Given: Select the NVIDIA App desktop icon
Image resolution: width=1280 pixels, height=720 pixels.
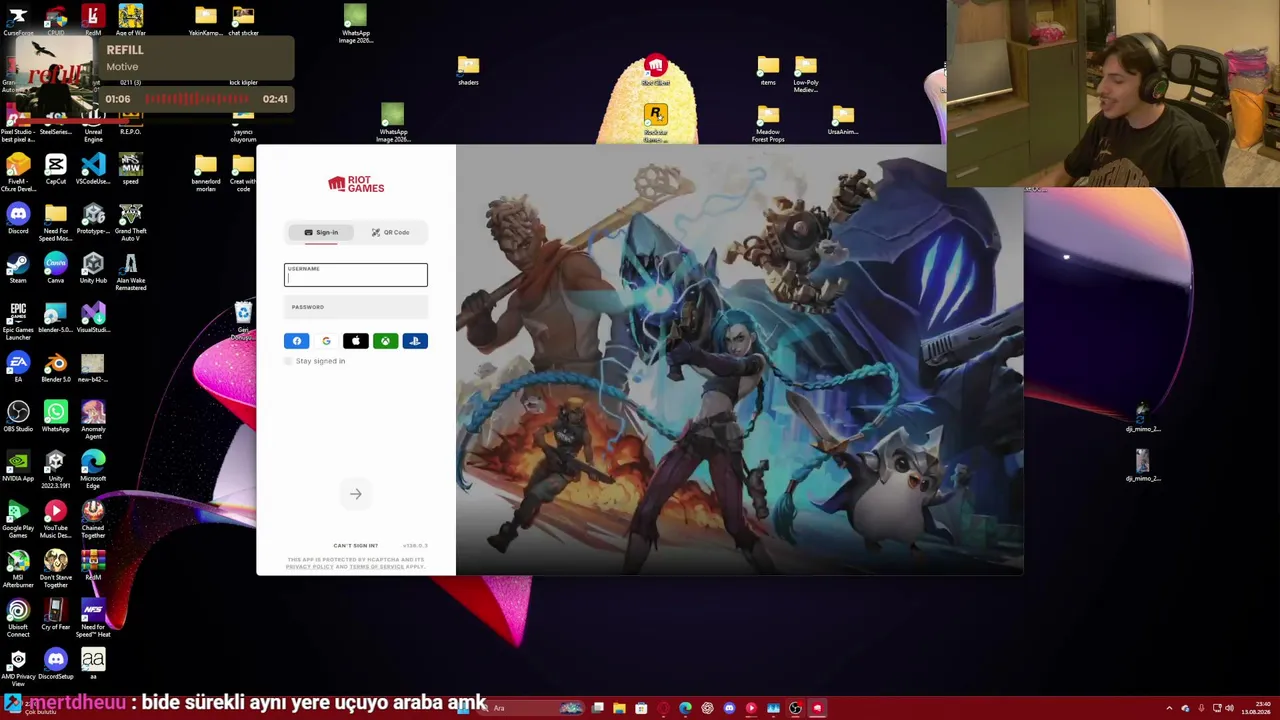Looking at the screenshot, I should pos(18,465).
